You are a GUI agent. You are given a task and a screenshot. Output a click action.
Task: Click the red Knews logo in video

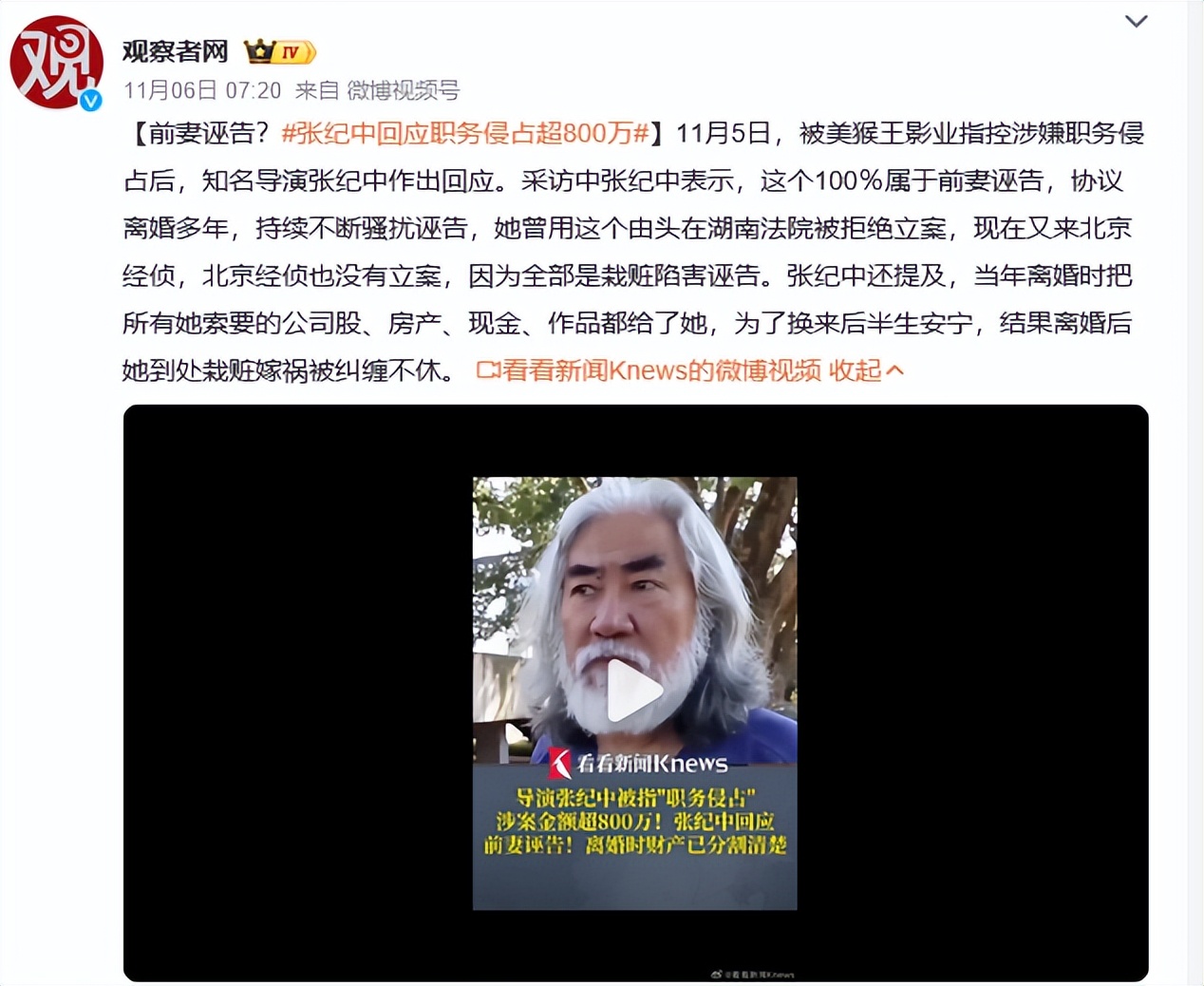coord(560,762)
